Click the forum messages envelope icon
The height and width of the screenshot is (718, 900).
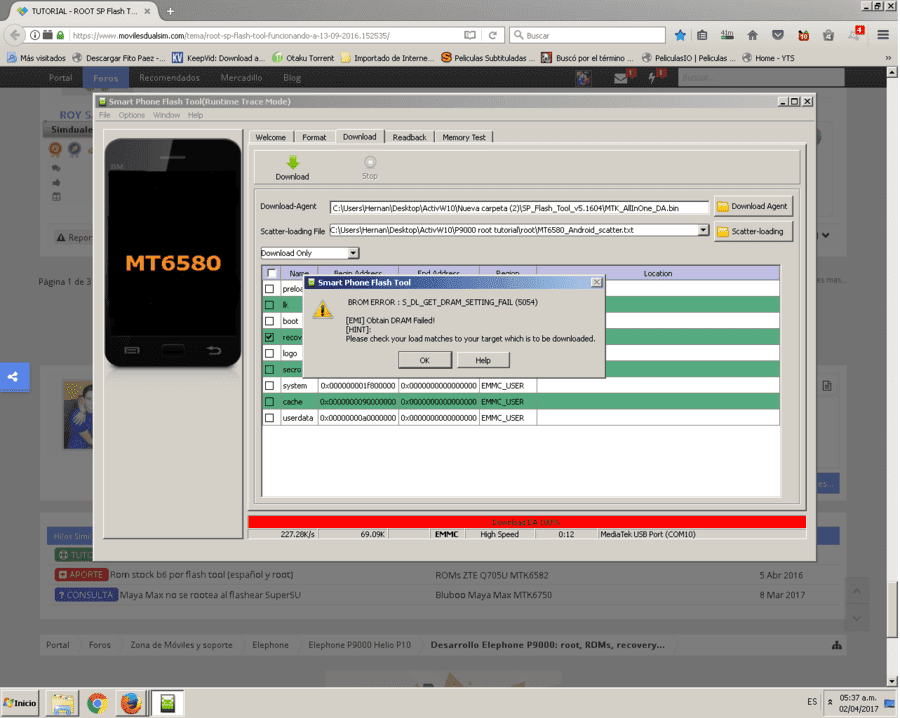pos(620,78)
